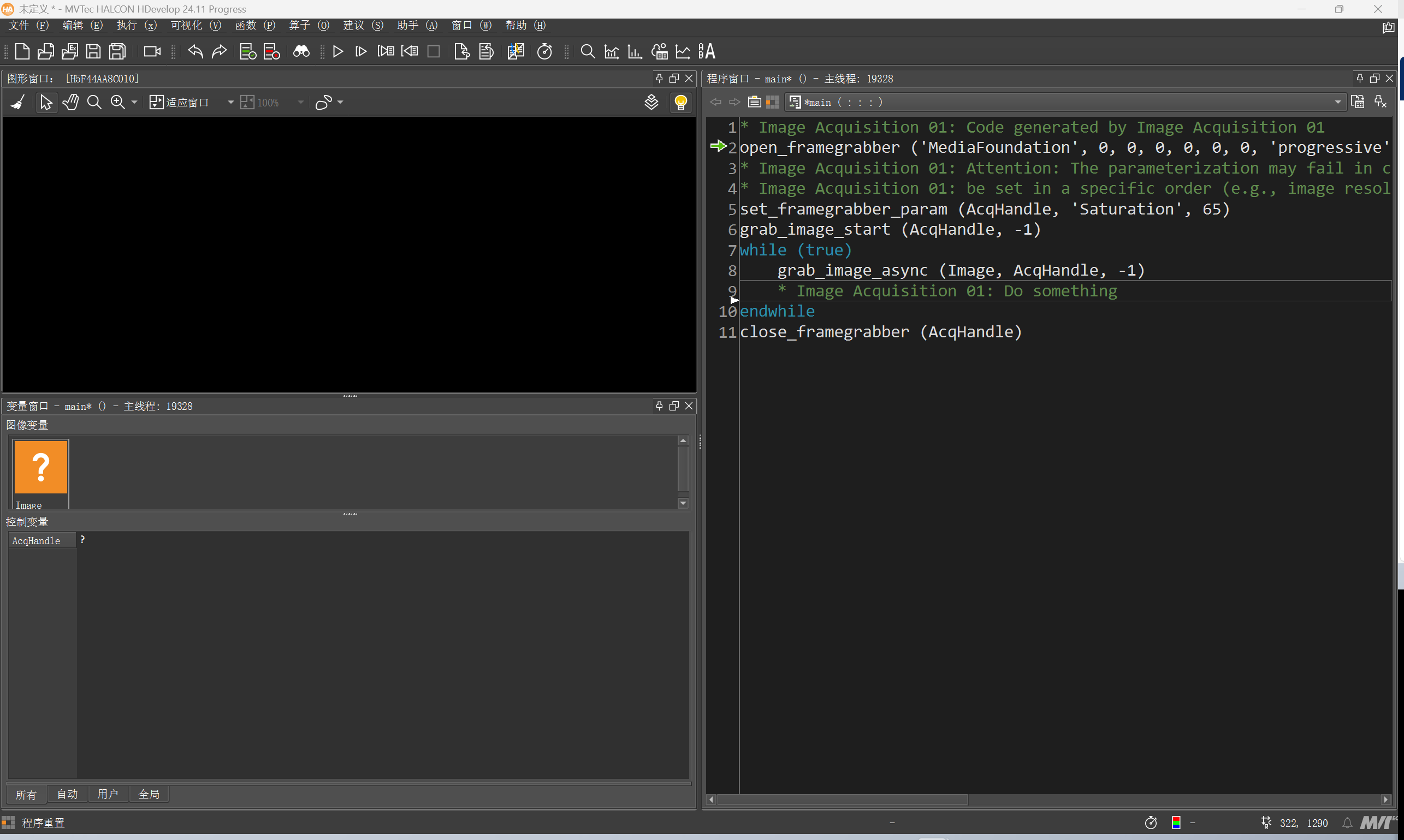
Task: Open the Image Acquisition camera icon
Action: coord(152,51)
